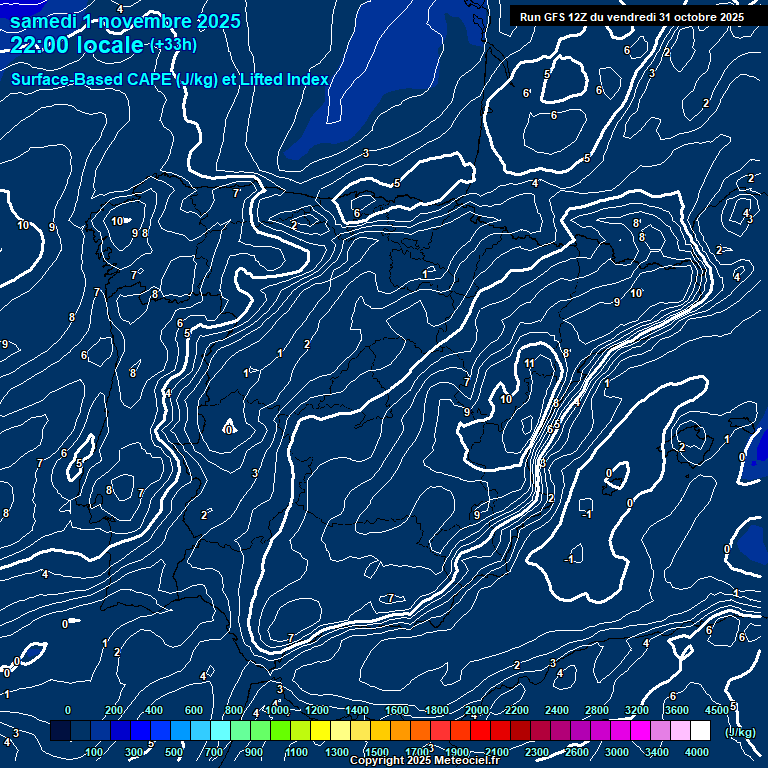
Task: Click the '22:00 locale' time text
Action: coord(77,45)
